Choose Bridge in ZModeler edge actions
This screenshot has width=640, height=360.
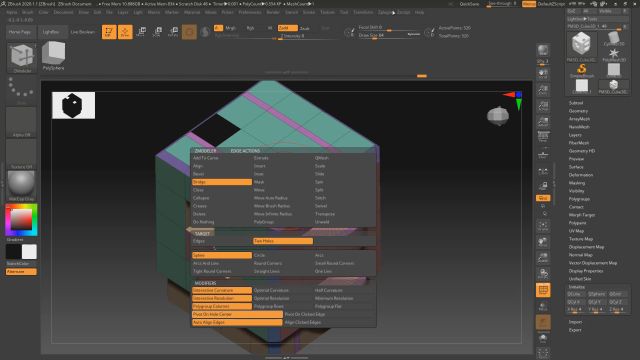coord(222,182)
